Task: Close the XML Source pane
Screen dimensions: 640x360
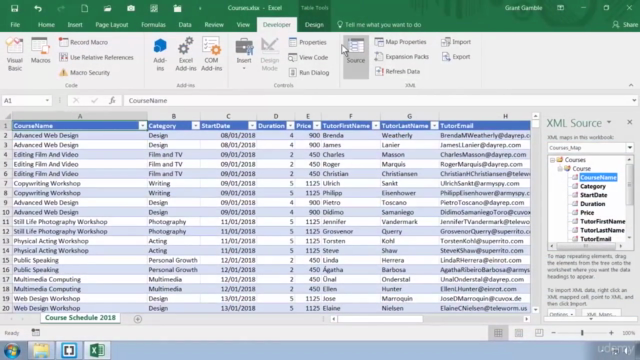Action: tap(630, 122)
